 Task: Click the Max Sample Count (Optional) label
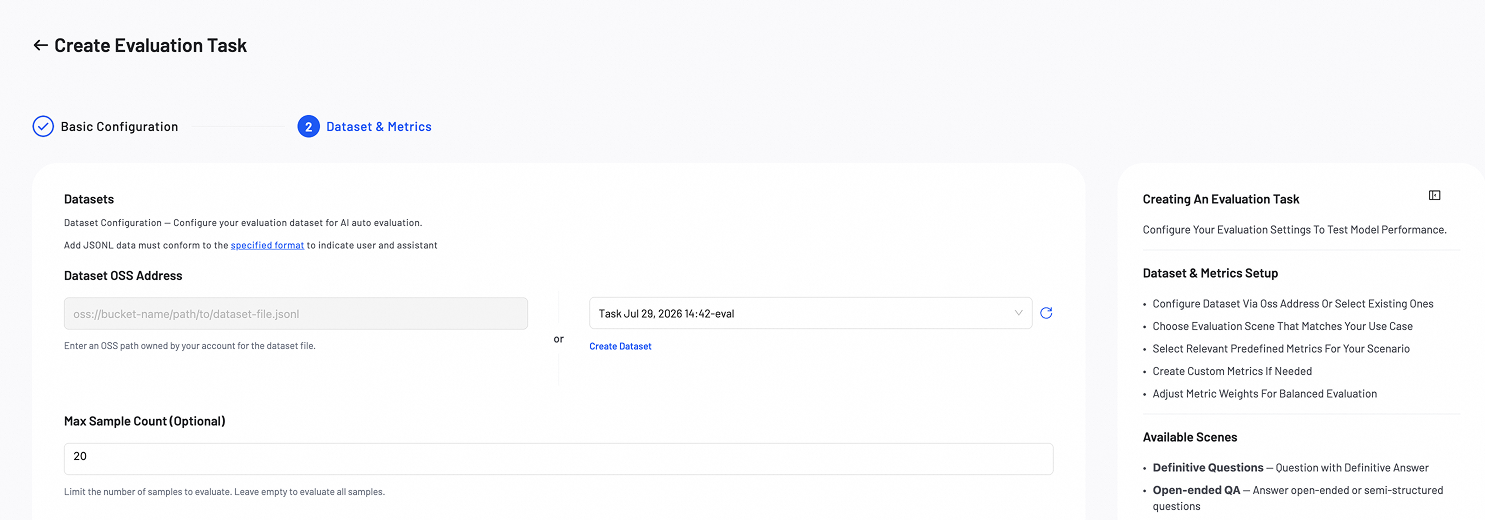coord(145,421)
